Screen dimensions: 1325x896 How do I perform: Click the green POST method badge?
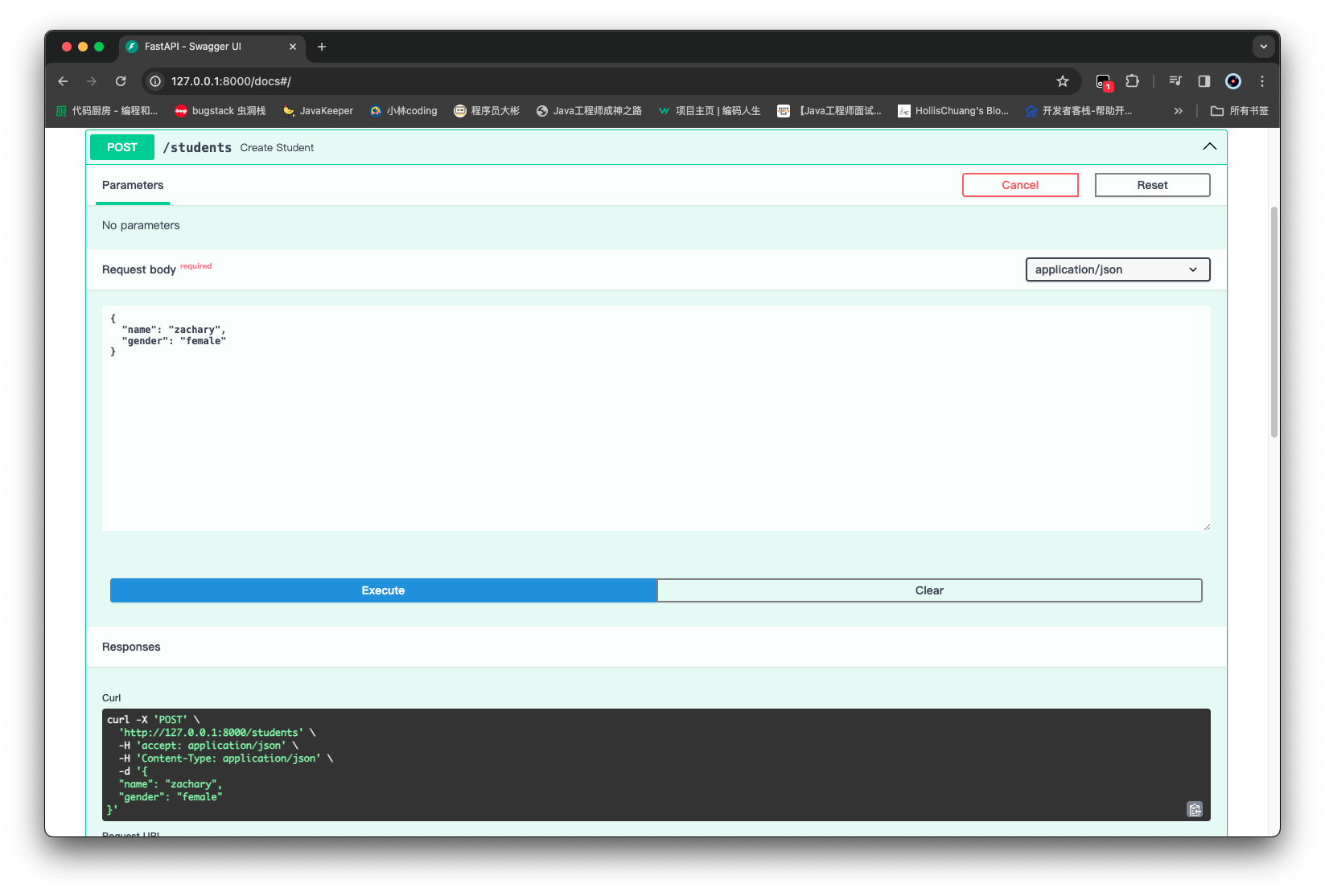point(122,147)
